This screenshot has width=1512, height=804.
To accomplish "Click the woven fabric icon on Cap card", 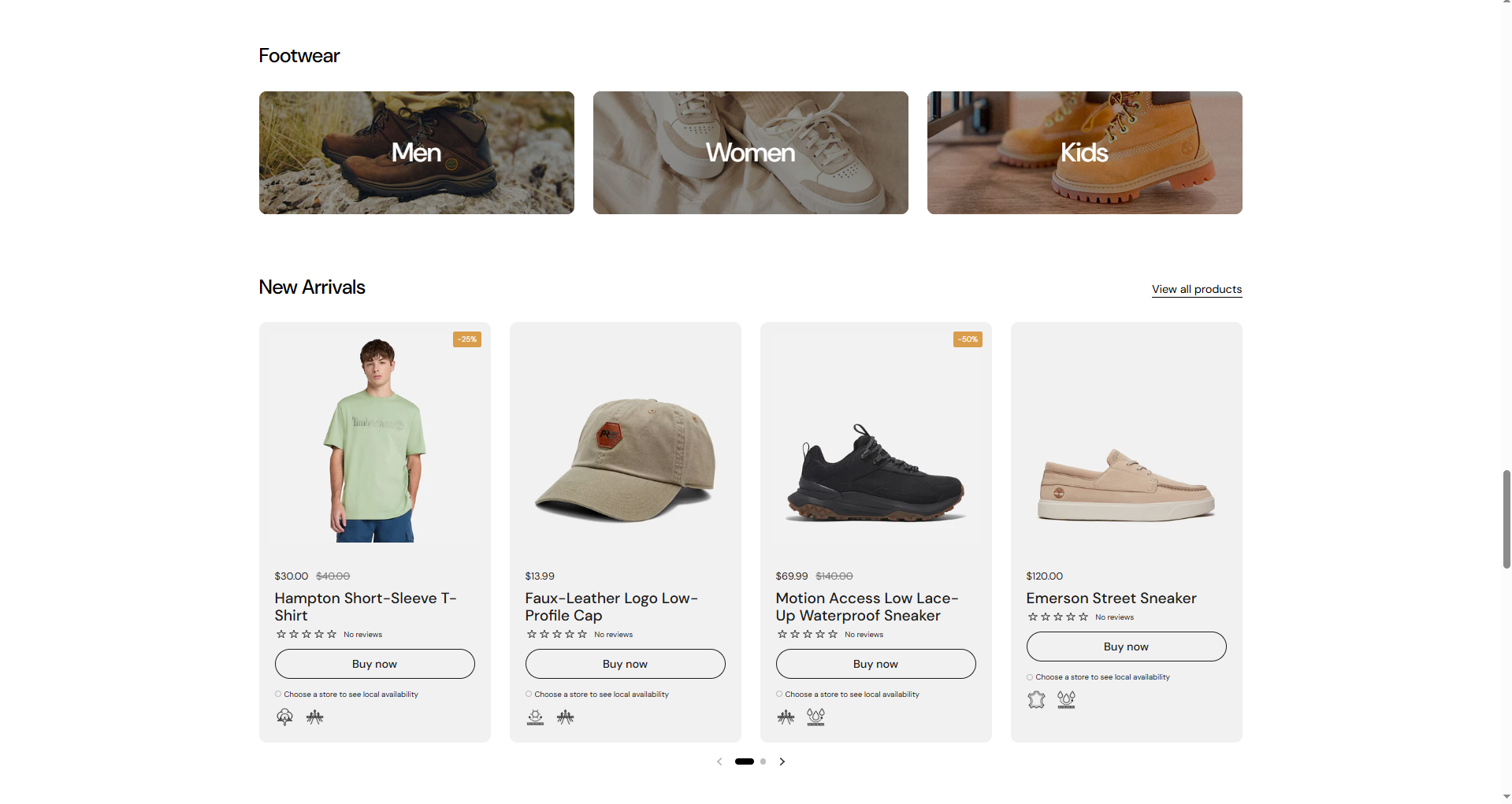I will pyautogui.click(x=566, y=717).
